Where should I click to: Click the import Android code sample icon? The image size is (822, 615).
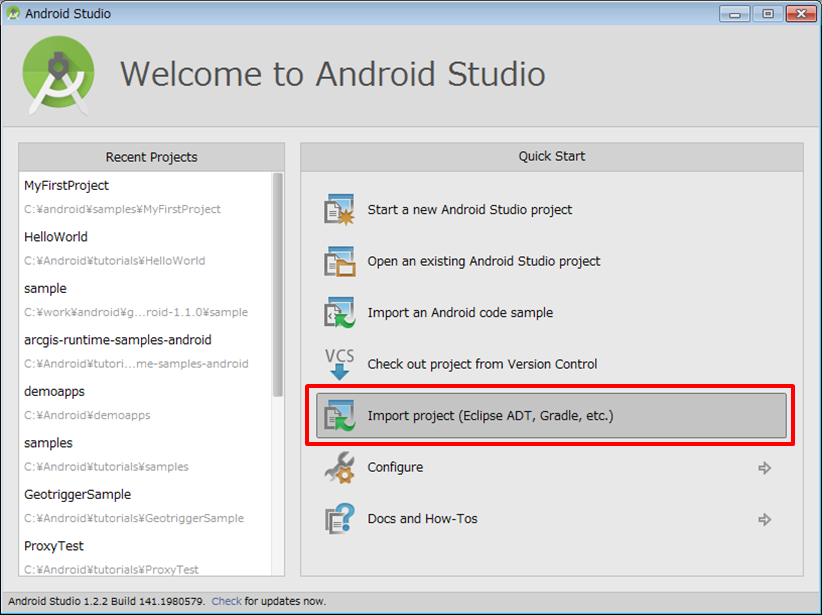[x=339, y=312]
